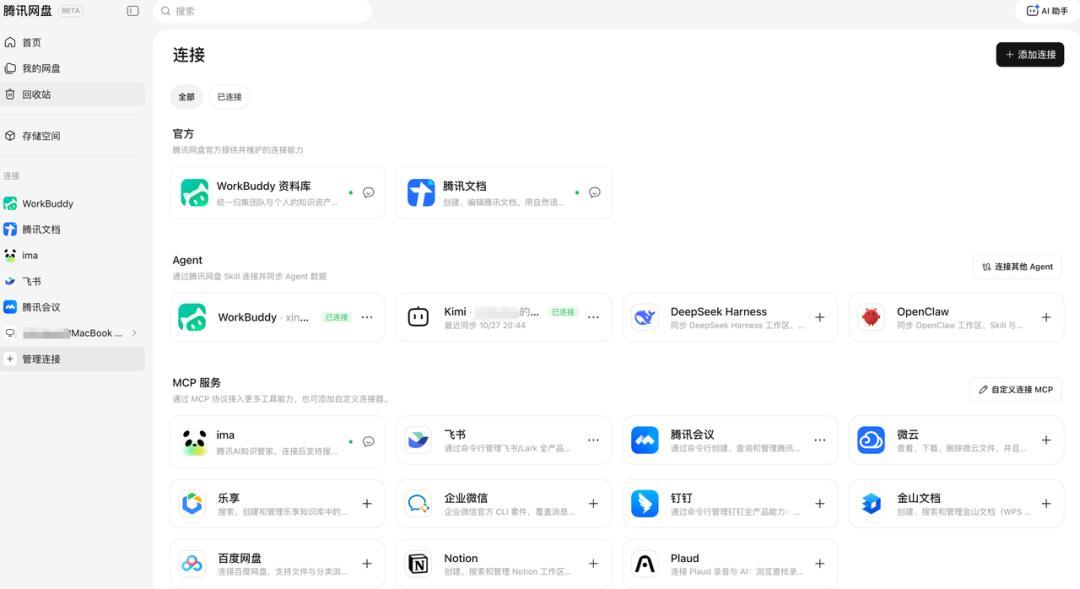Image resolution: width=1080 pixels, height=589 pixels.
Task: Select 飞书 in sidebar connections
Action: pyautogui.click(x=72, y=281)
